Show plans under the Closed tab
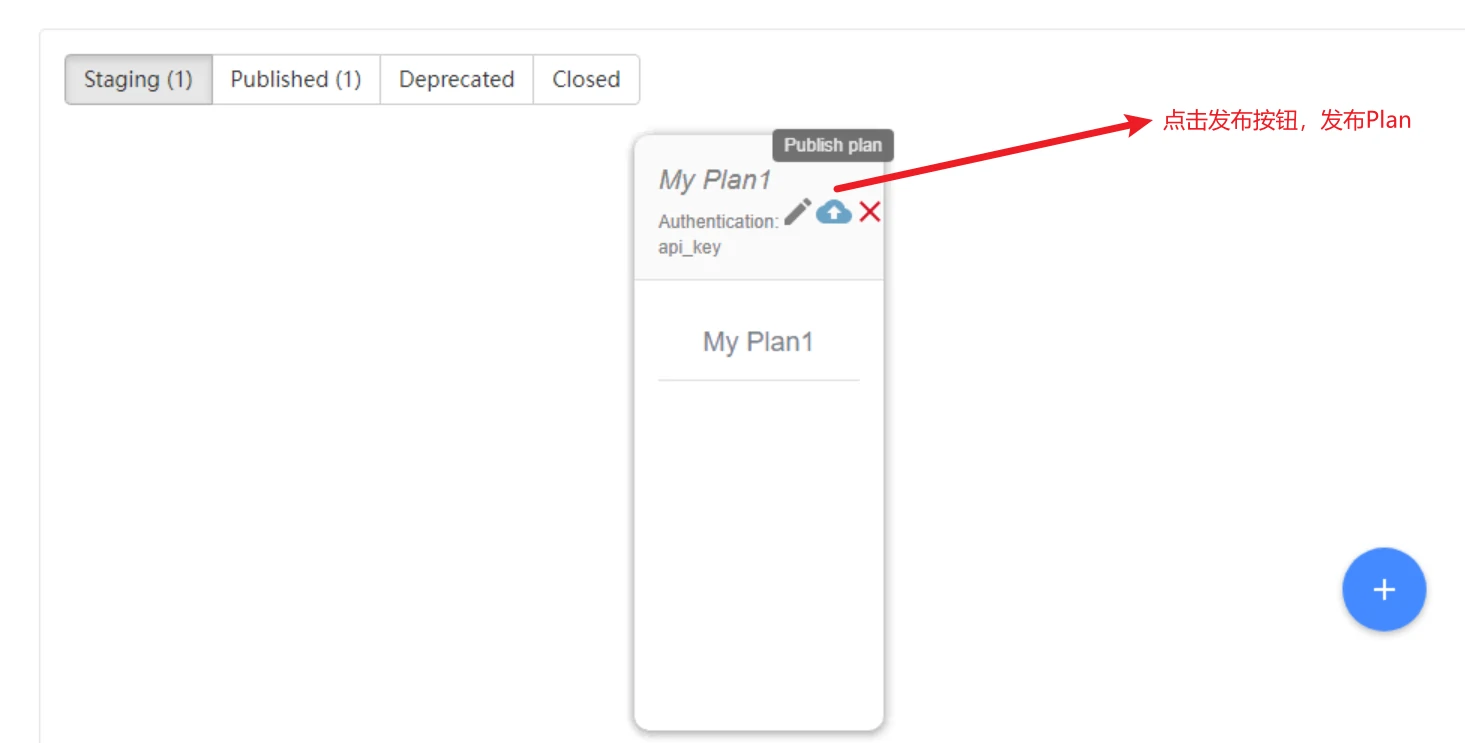The image size is (1465, 743). pos(586,79)
